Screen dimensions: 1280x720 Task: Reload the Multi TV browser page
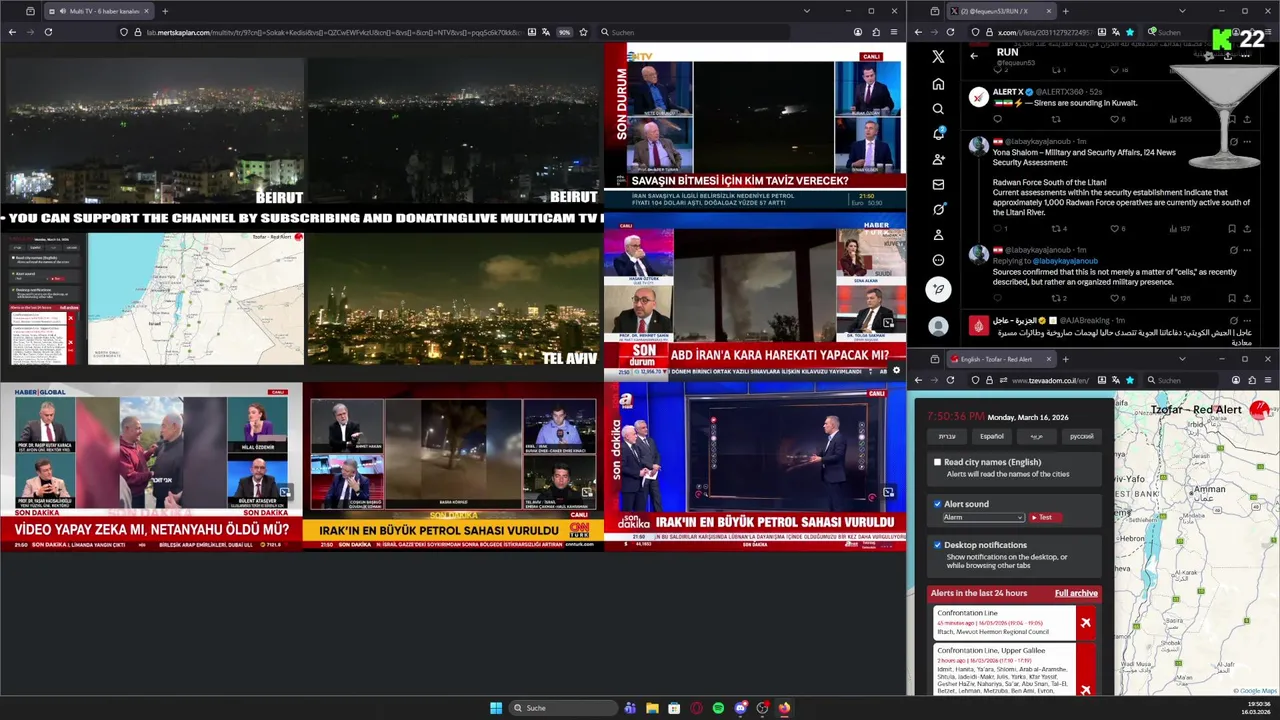click(x=48, y=32)
